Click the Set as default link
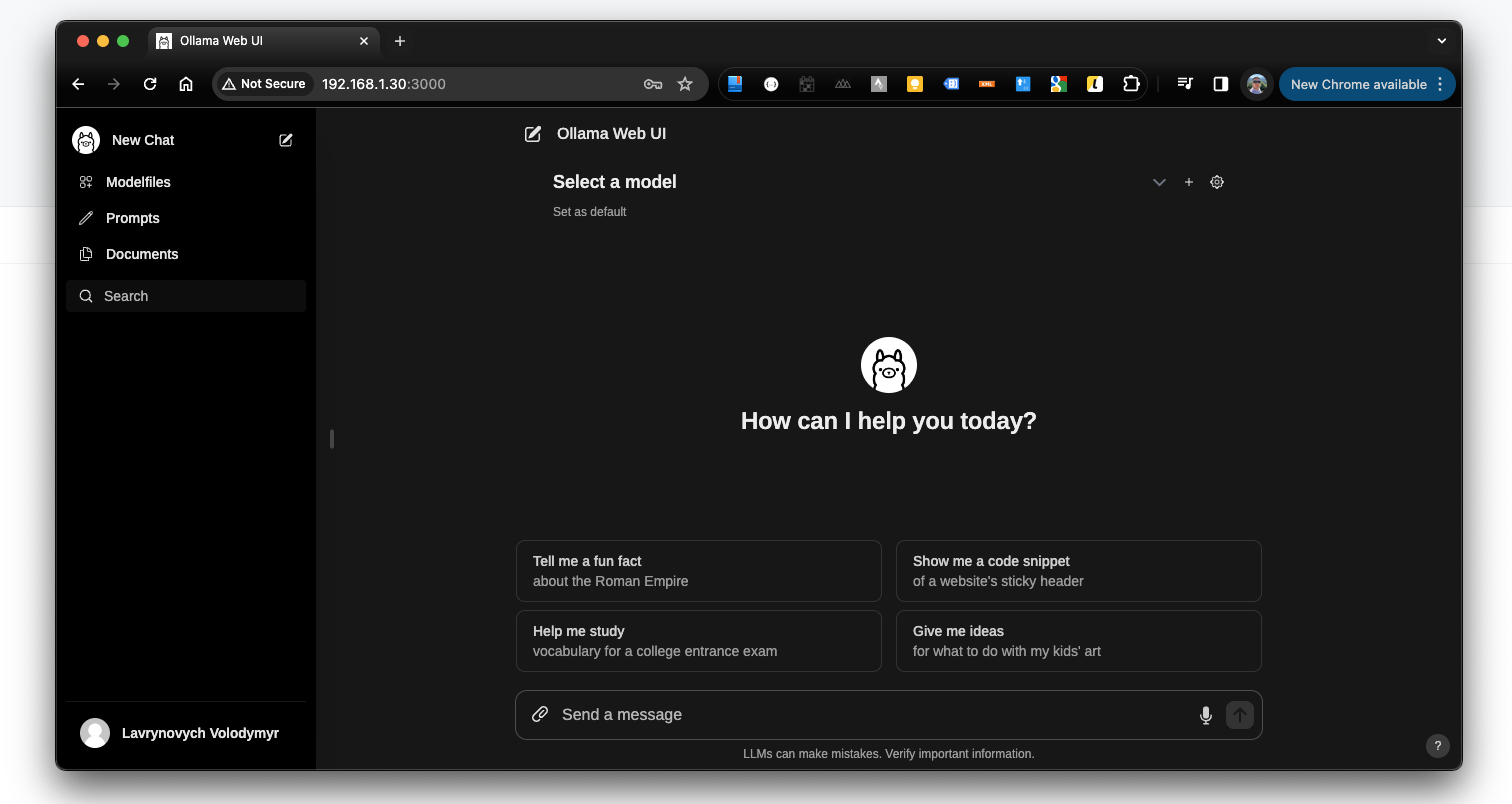The width and height of the screenshot is (1512, 804). pyautogui.click(x=590, y=212)
